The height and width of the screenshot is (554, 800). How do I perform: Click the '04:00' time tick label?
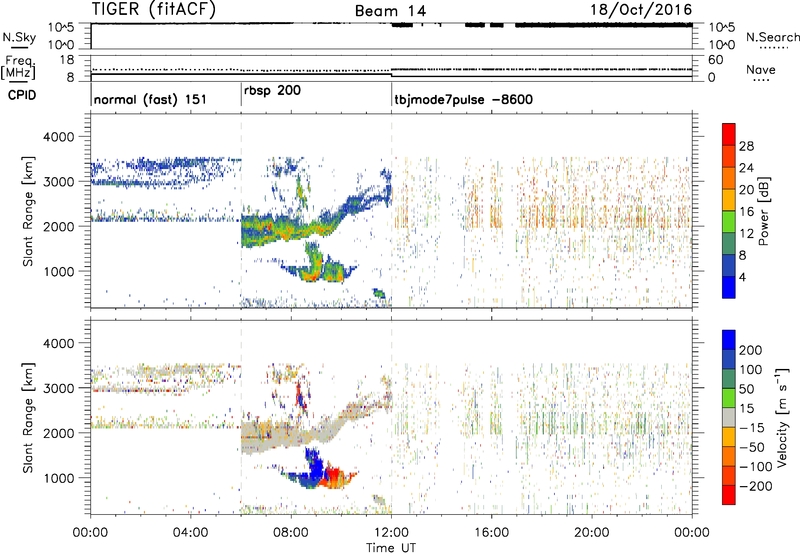coord(190,533)
